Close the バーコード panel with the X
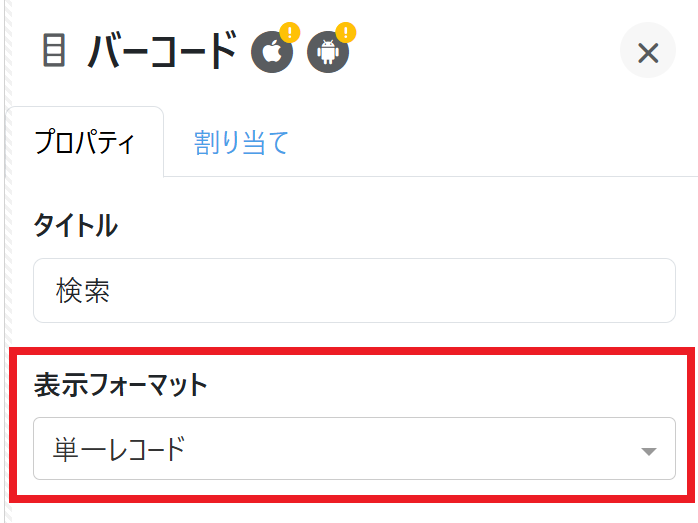Image resolution: width=698 pixels, height=523 pixels. (x=648, y=52)
